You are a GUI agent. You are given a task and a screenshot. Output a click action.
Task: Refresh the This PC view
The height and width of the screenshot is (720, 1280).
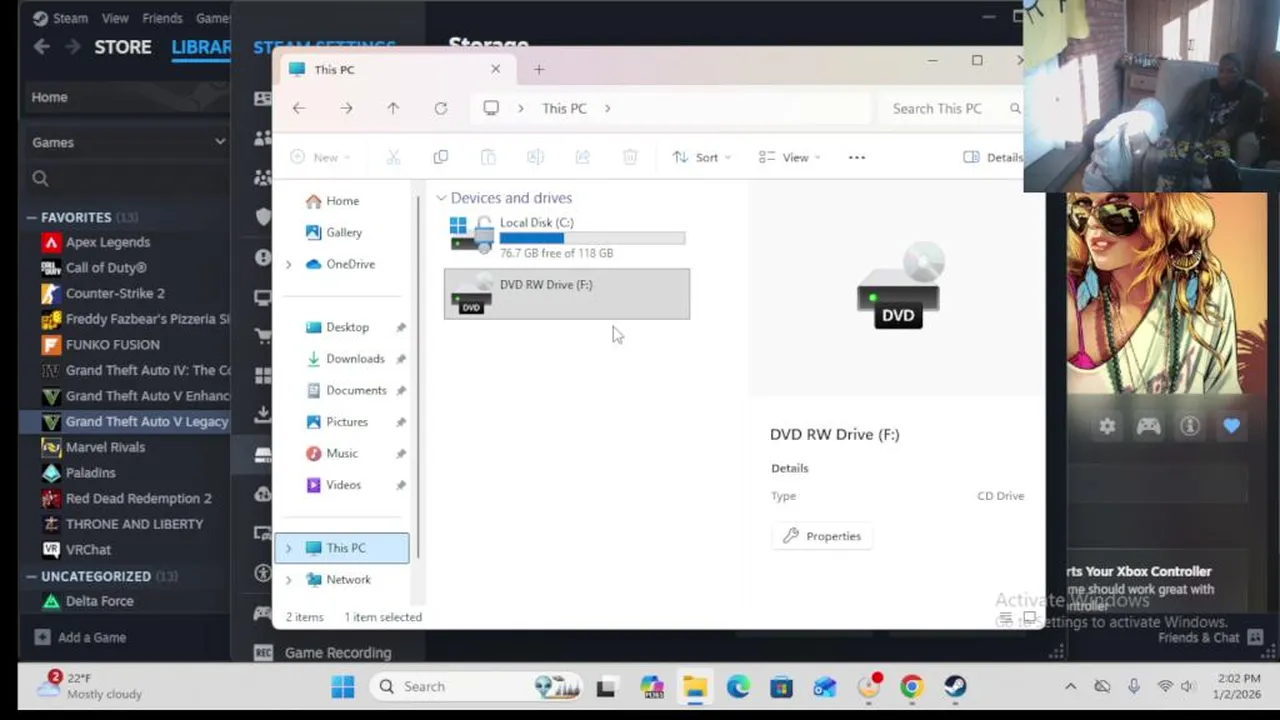pyautogui.click(x=441, y=108)
